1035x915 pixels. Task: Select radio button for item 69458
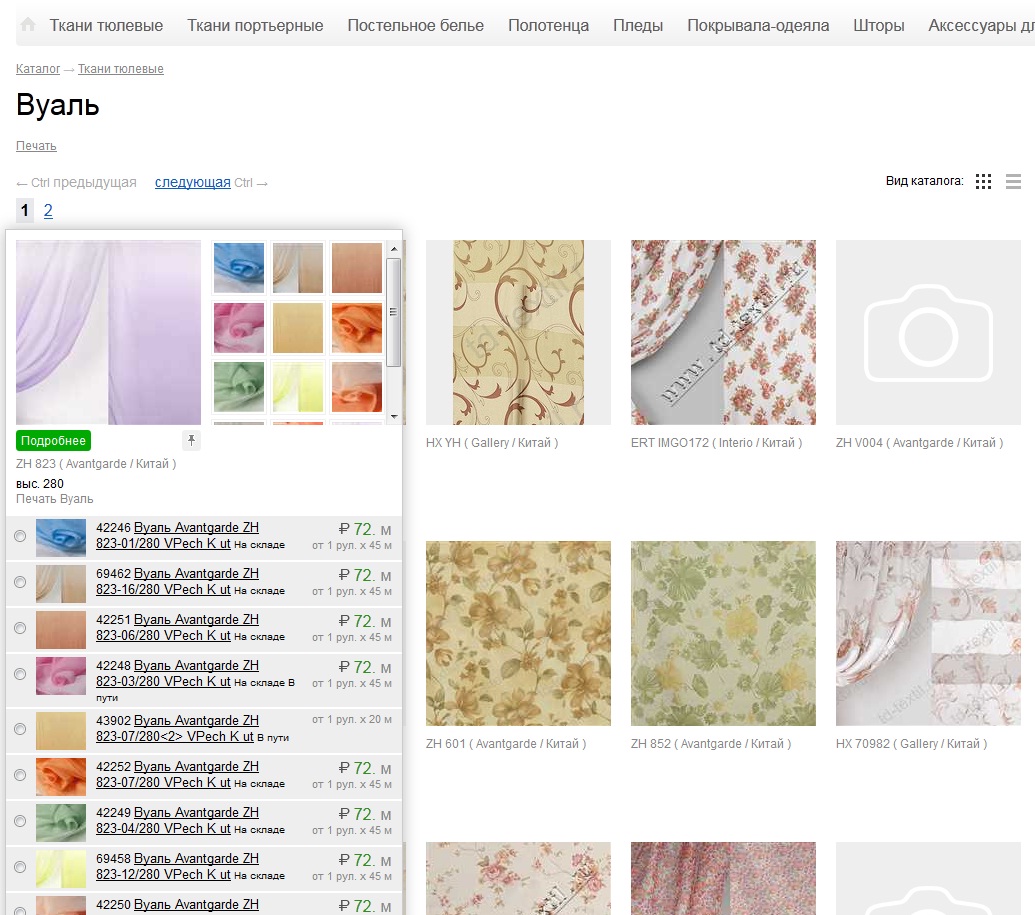20,867
